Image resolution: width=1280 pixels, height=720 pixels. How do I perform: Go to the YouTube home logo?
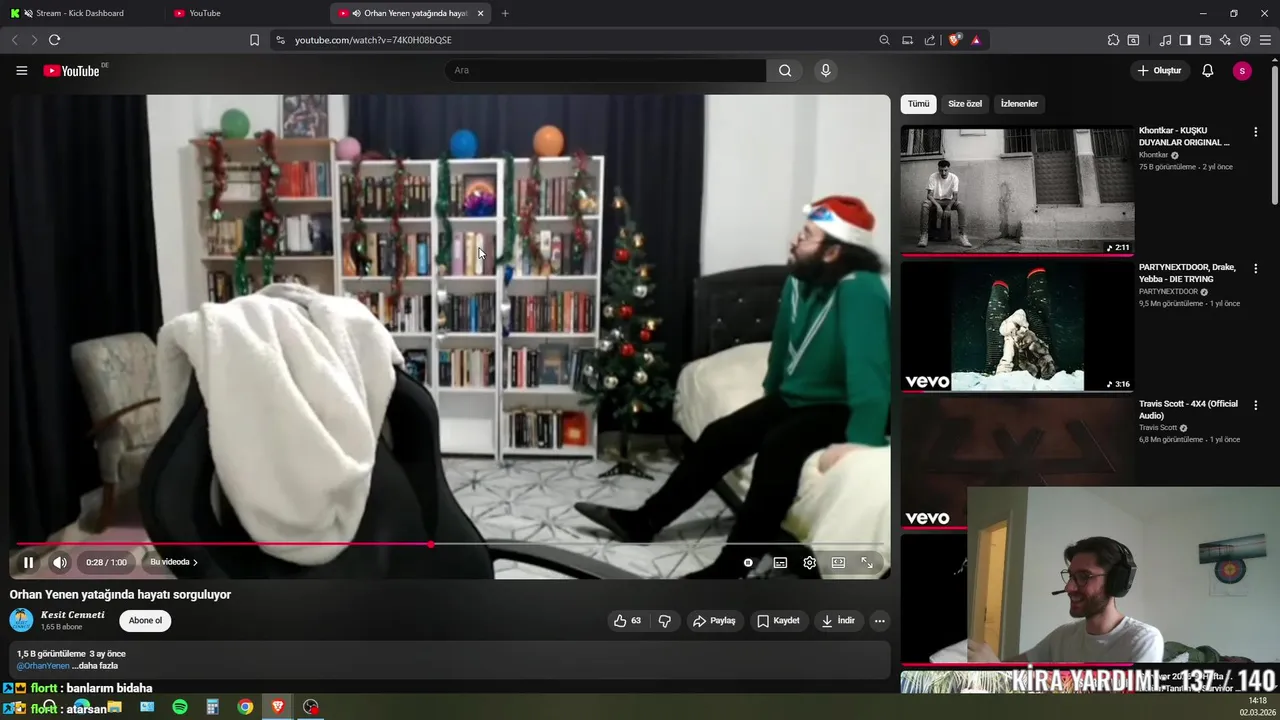point(72,71)
